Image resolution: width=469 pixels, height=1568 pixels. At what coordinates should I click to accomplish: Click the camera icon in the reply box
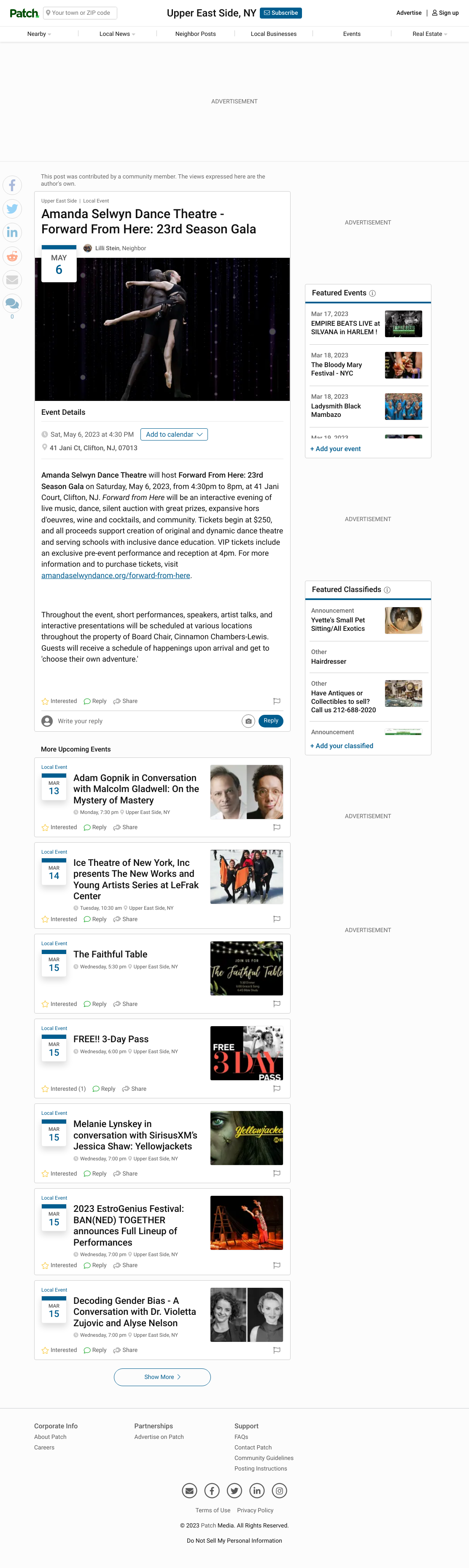click(248, 721)
